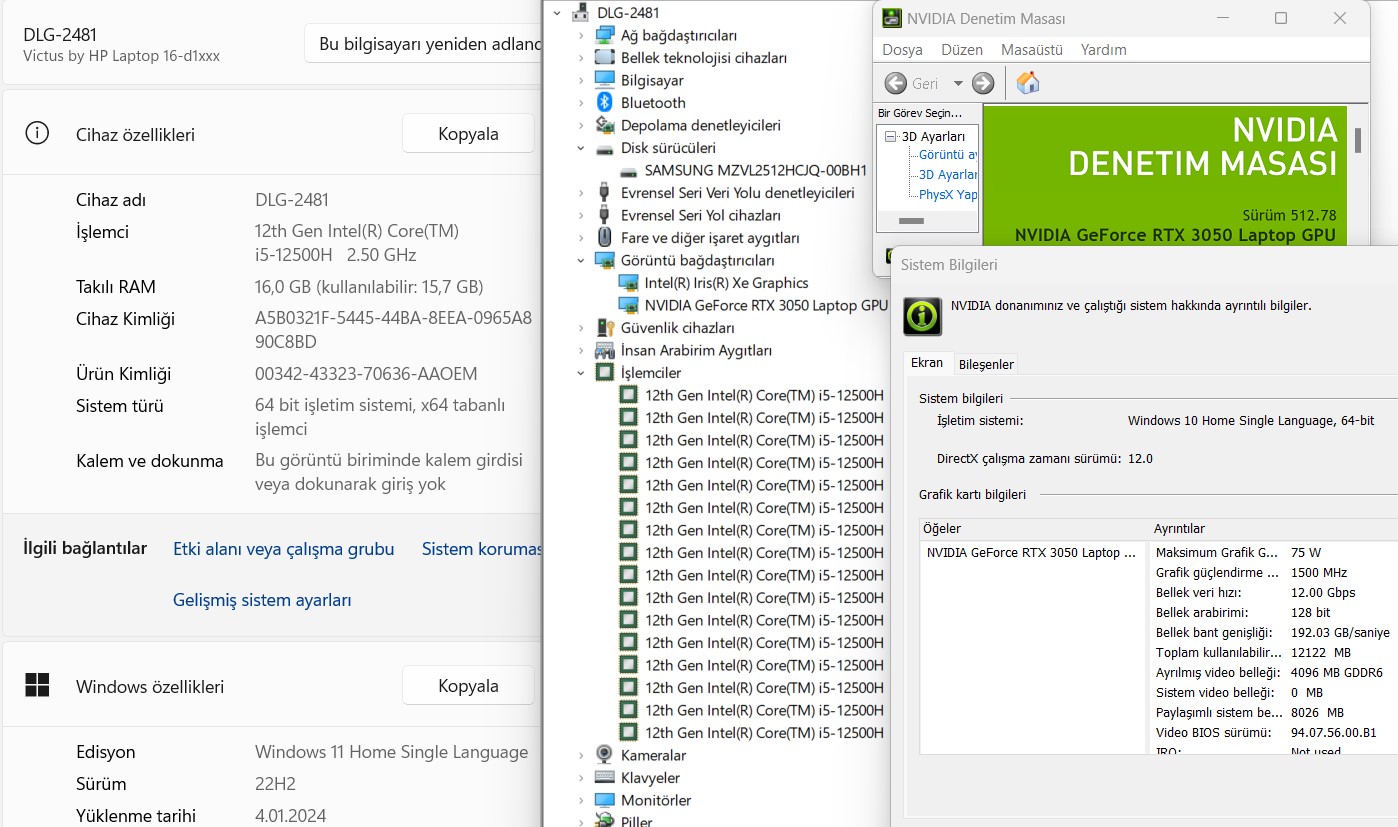1398x827 pixels.
Task: Click the Home icon in NVIDIA toolbar
Action: coord(1027,83)
